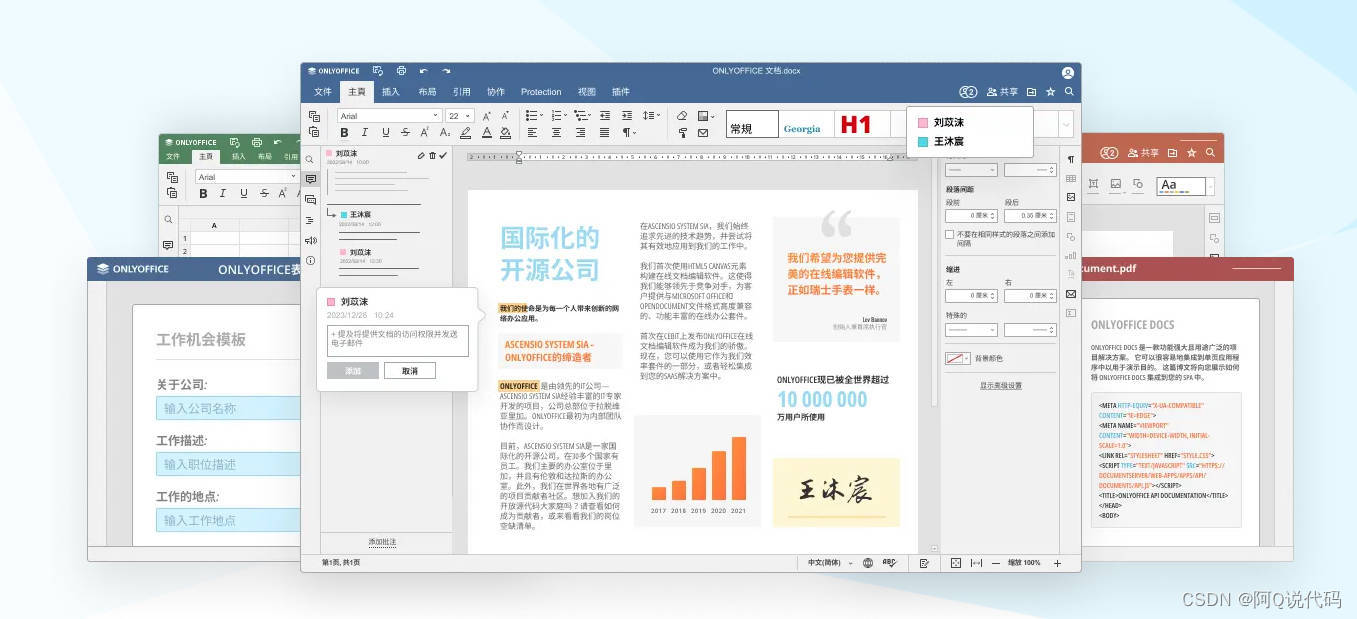Redo action in document editor title bar

(x=446, y=71)
